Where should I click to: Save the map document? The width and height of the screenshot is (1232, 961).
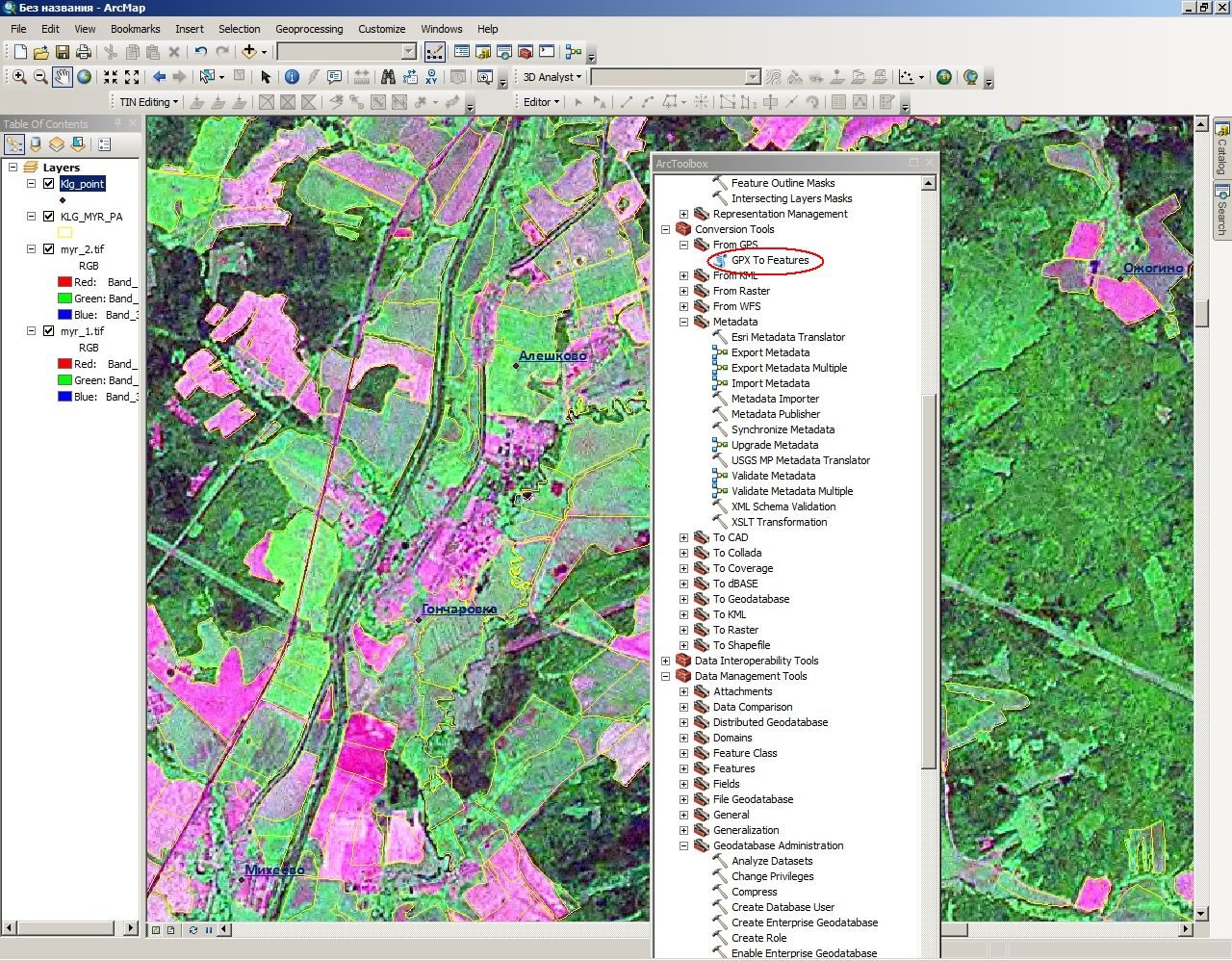(x=62, y=52)
